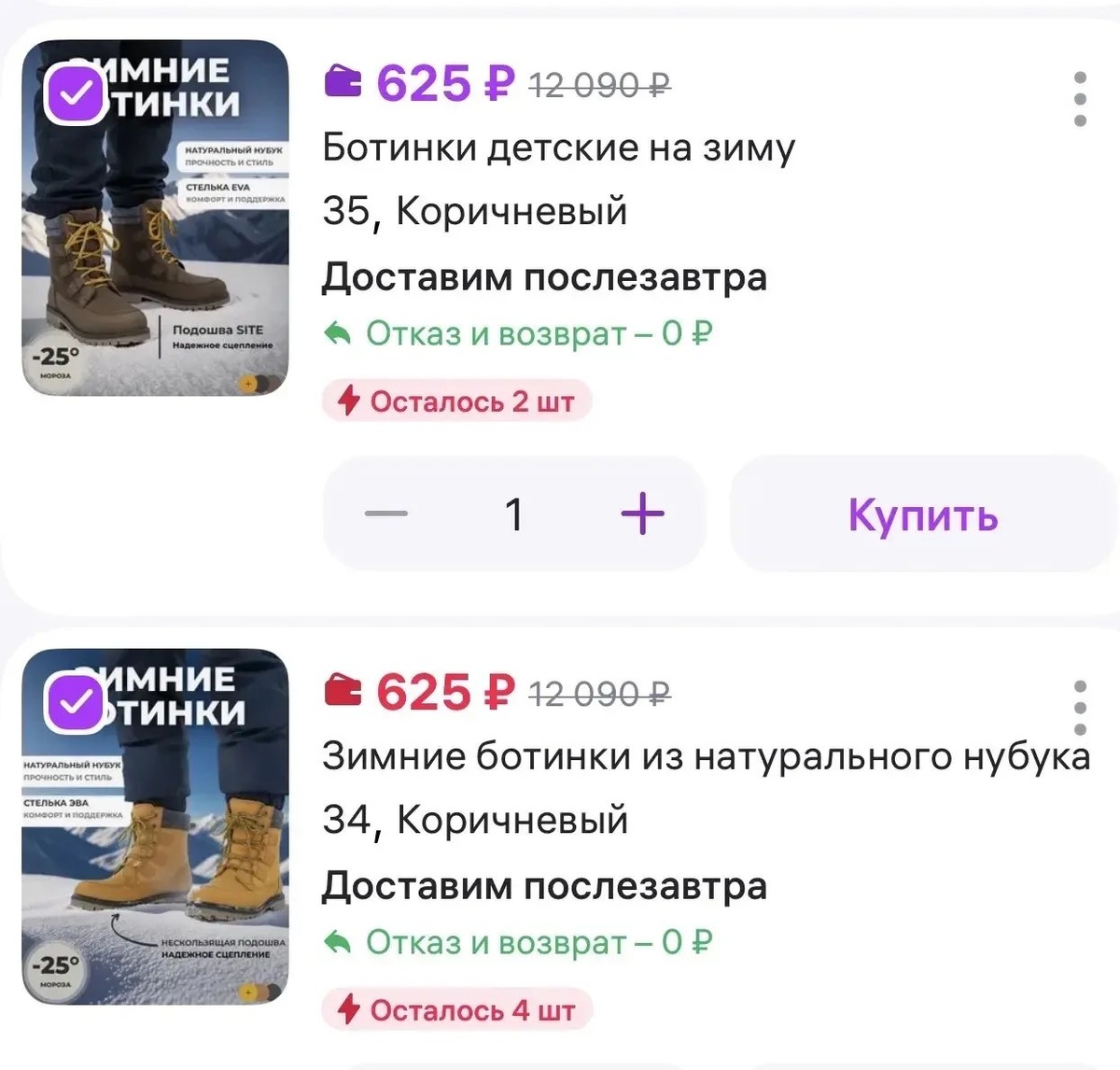Uncheck the first boots item checkbox

[x=77, y=93]
